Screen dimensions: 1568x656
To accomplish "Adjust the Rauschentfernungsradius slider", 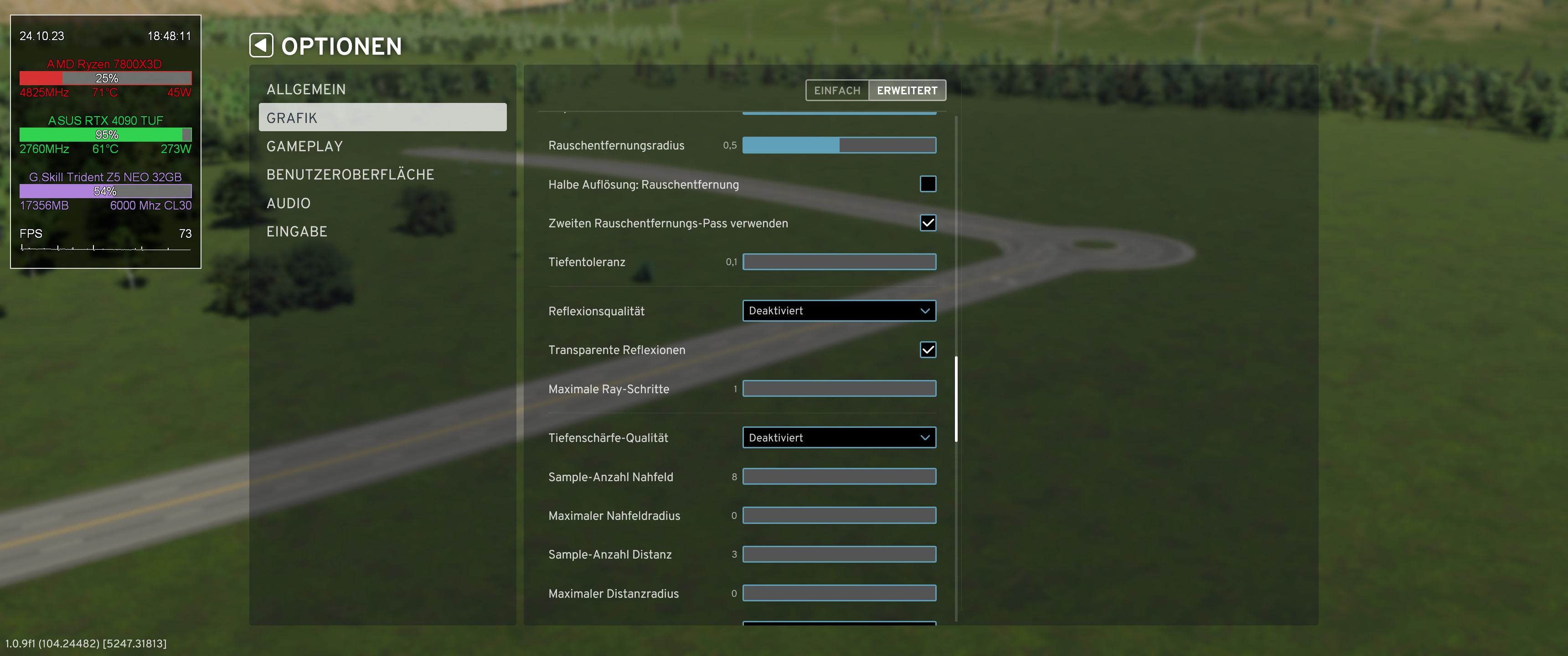I will [840, 145].
